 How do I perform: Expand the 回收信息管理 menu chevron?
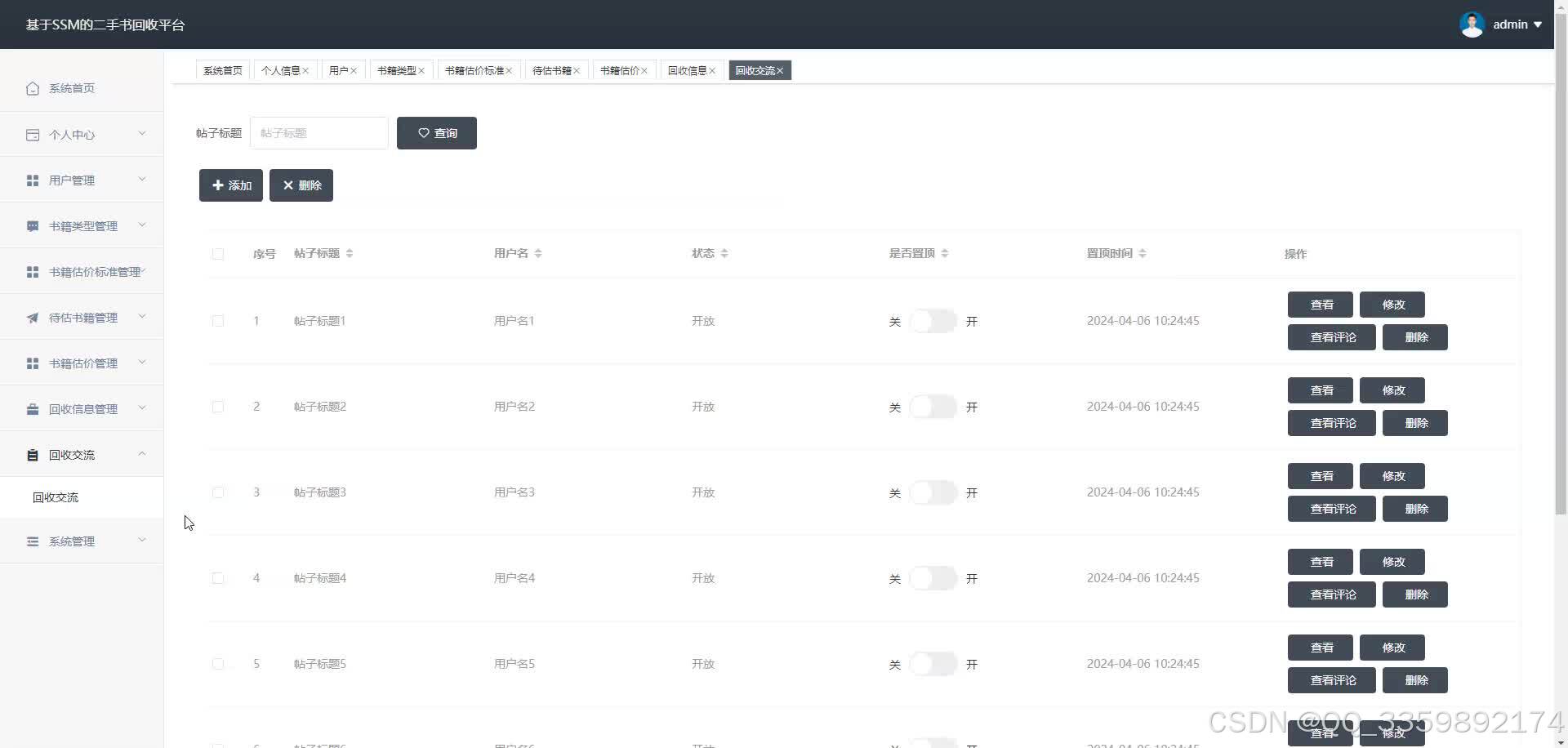click(x=142, y=408)
